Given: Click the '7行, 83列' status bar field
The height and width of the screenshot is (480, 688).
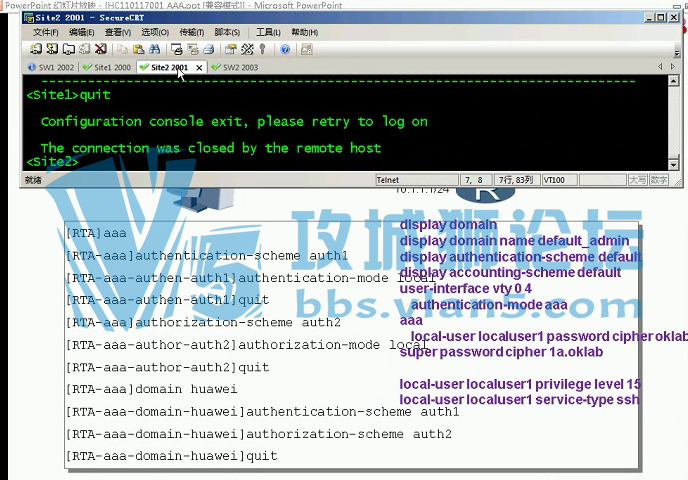Looking at the screenshot, I should click(516, 180).
